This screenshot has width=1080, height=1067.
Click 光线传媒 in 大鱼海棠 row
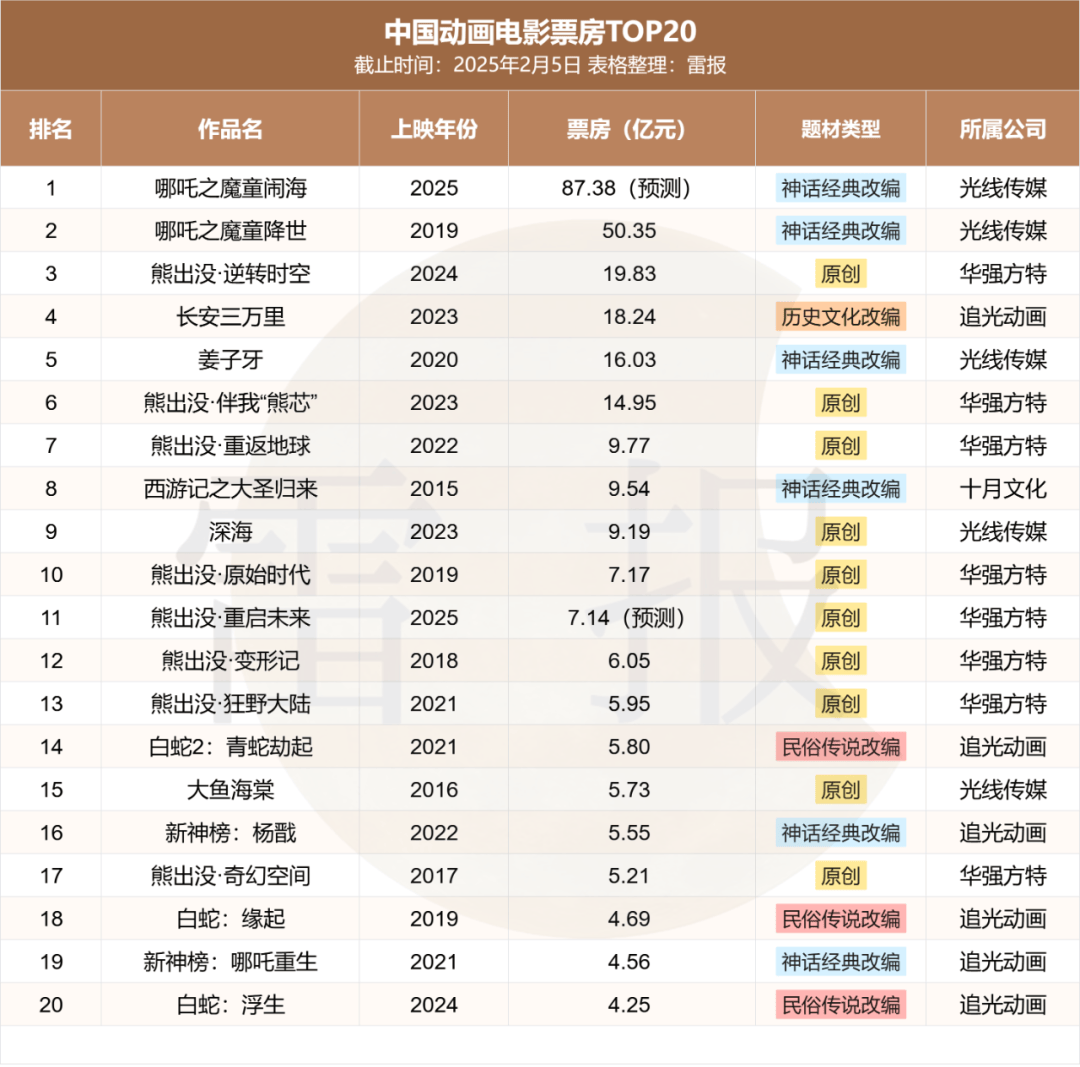1003,789
